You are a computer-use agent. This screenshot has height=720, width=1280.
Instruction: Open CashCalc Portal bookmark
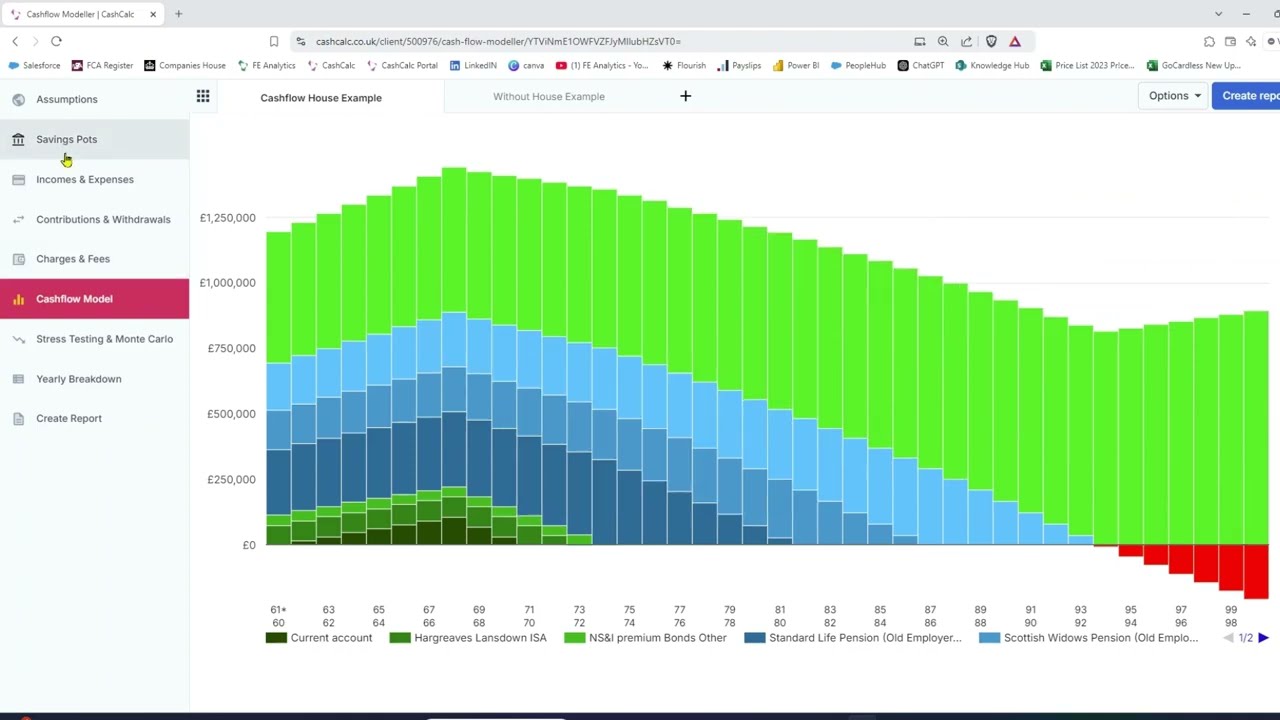pyautogui.click(x=402, y=65)
